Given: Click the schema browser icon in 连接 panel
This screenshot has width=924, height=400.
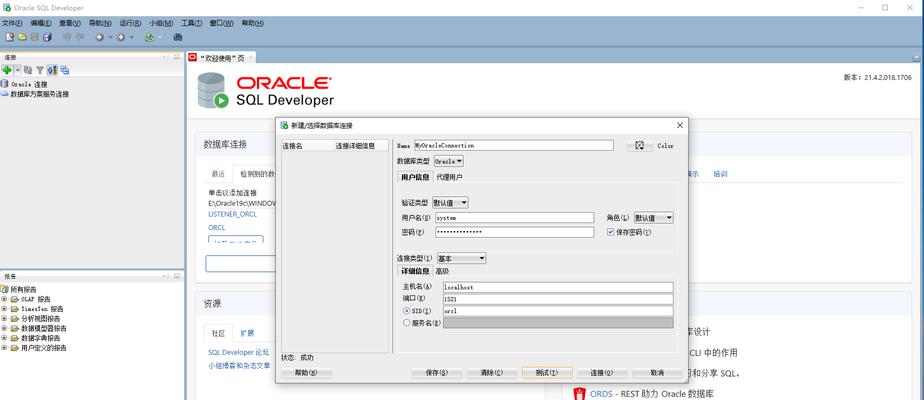Looking at the screenshot, I should (52, 70).
